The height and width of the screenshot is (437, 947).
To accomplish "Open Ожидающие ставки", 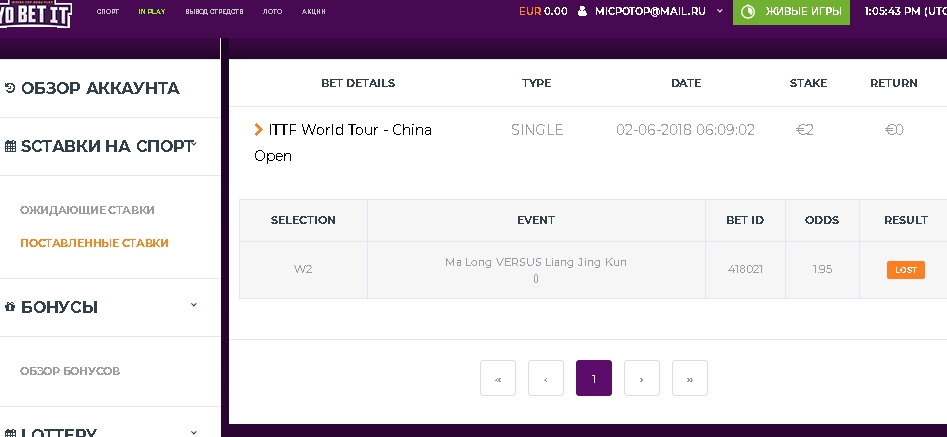I will pyautogui.click(x=87, y=210).
